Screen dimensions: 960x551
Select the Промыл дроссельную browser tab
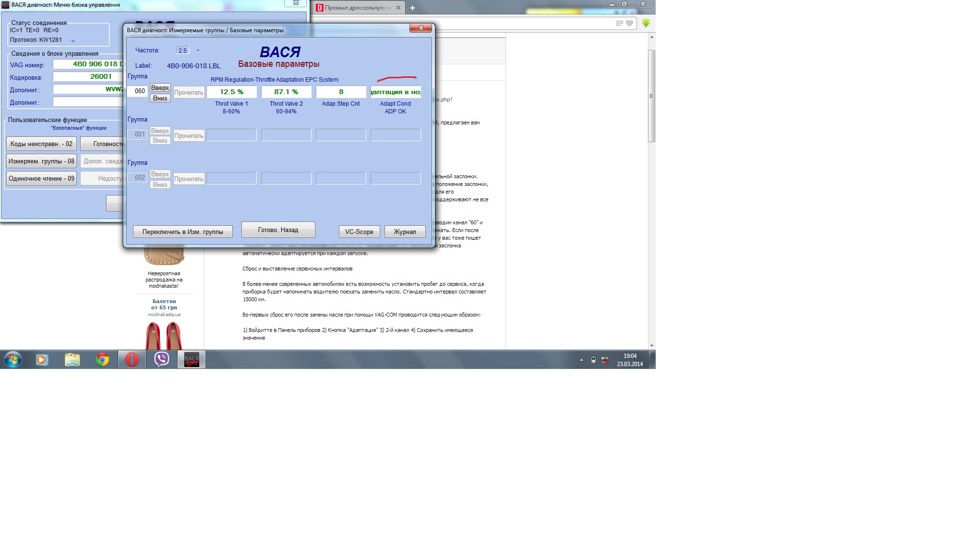click(359, 8)
